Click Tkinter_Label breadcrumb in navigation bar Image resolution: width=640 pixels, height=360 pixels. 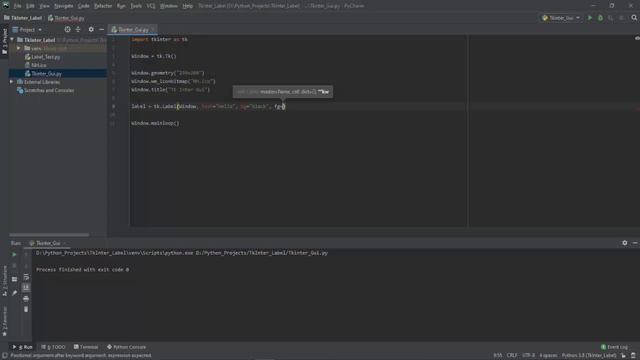point(23,18)
